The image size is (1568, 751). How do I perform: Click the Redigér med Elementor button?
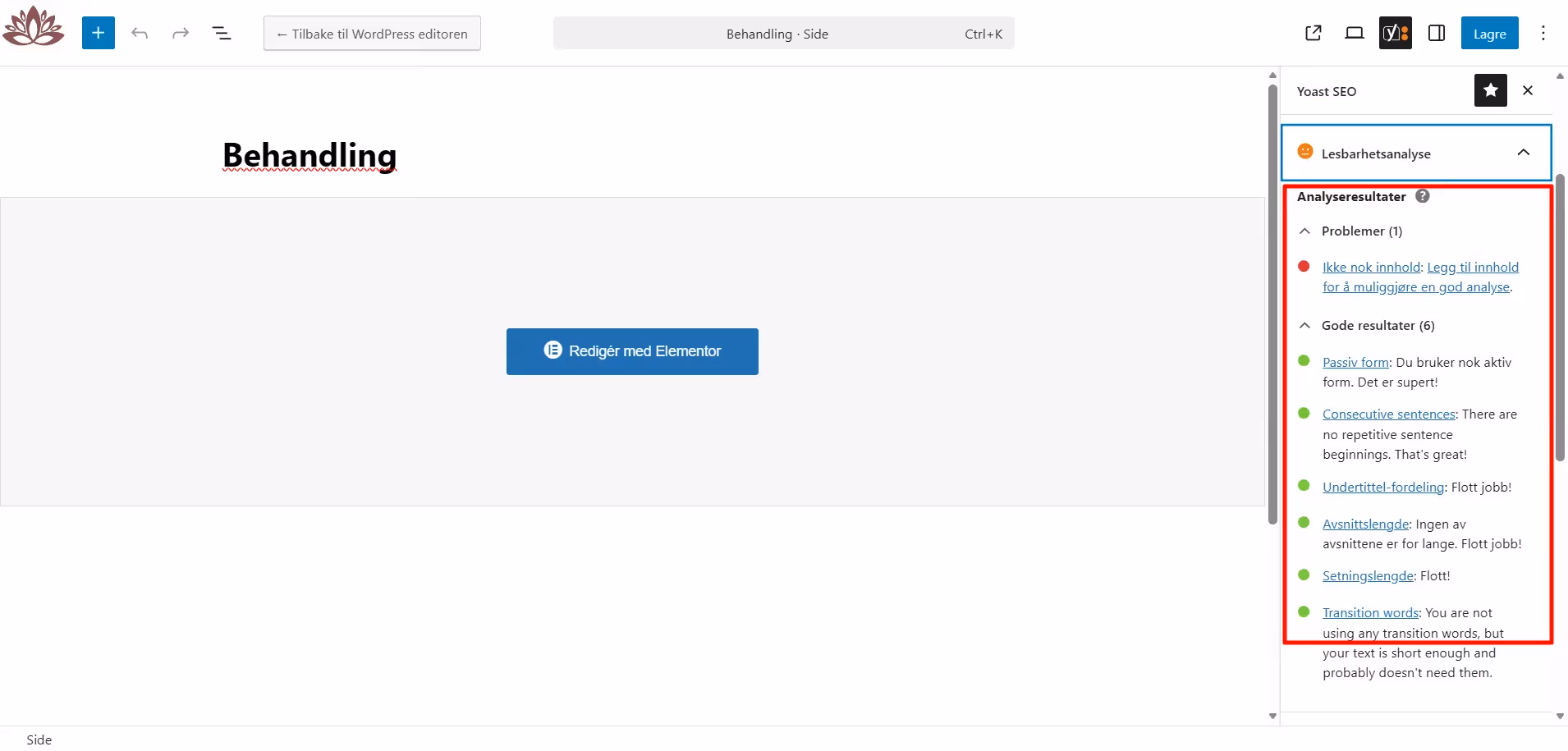pyautogui.click(x=632, y=351)
